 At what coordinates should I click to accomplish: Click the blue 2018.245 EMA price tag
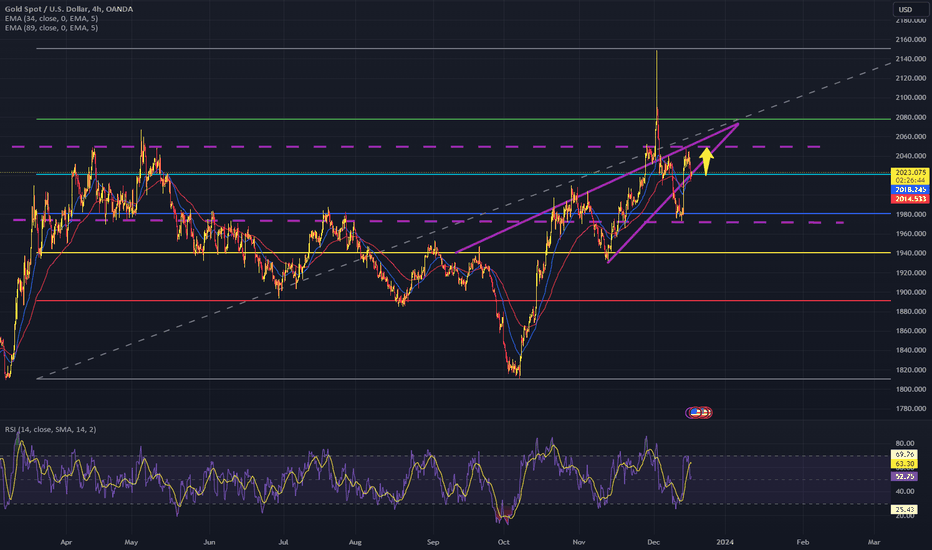(x=910, y=190)
